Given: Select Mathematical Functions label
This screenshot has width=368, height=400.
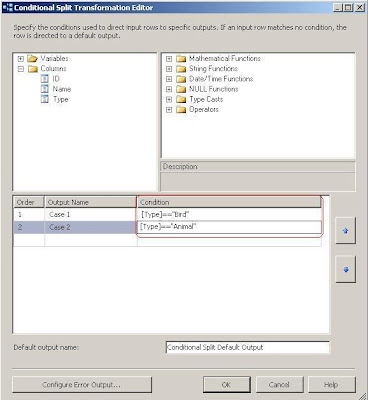Looking at the screenshot, I should tap(225, 58).
